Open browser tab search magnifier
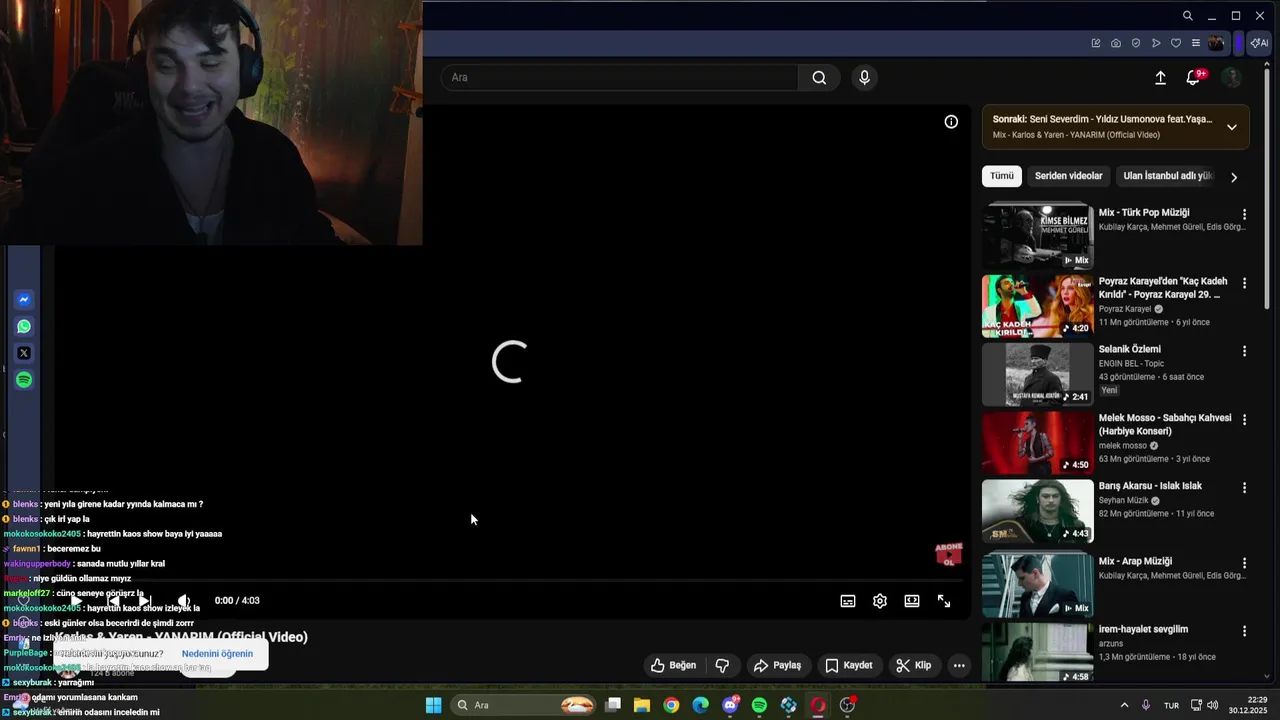This screenshot has height=720, width=1280. pos(1187,16)
